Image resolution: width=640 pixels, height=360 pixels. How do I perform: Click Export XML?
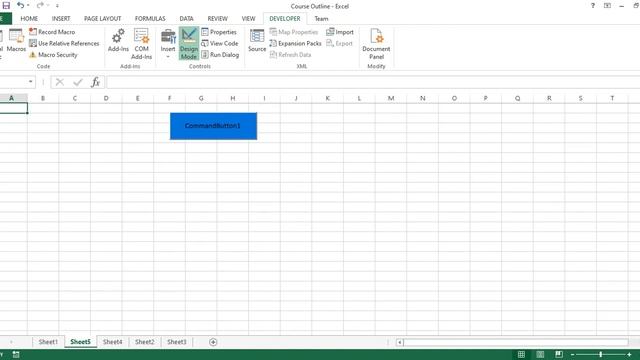(x=339, y=43)
